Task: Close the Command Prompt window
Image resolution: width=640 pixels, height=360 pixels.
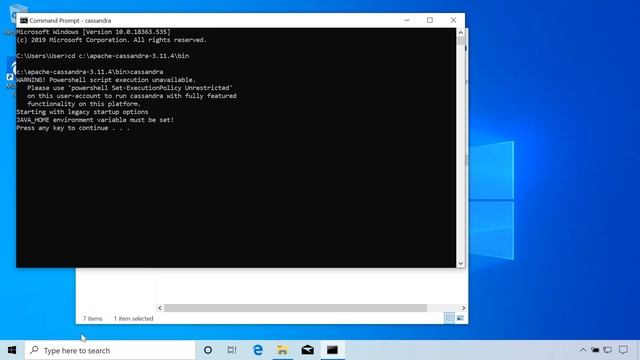Action: [453, 20]
